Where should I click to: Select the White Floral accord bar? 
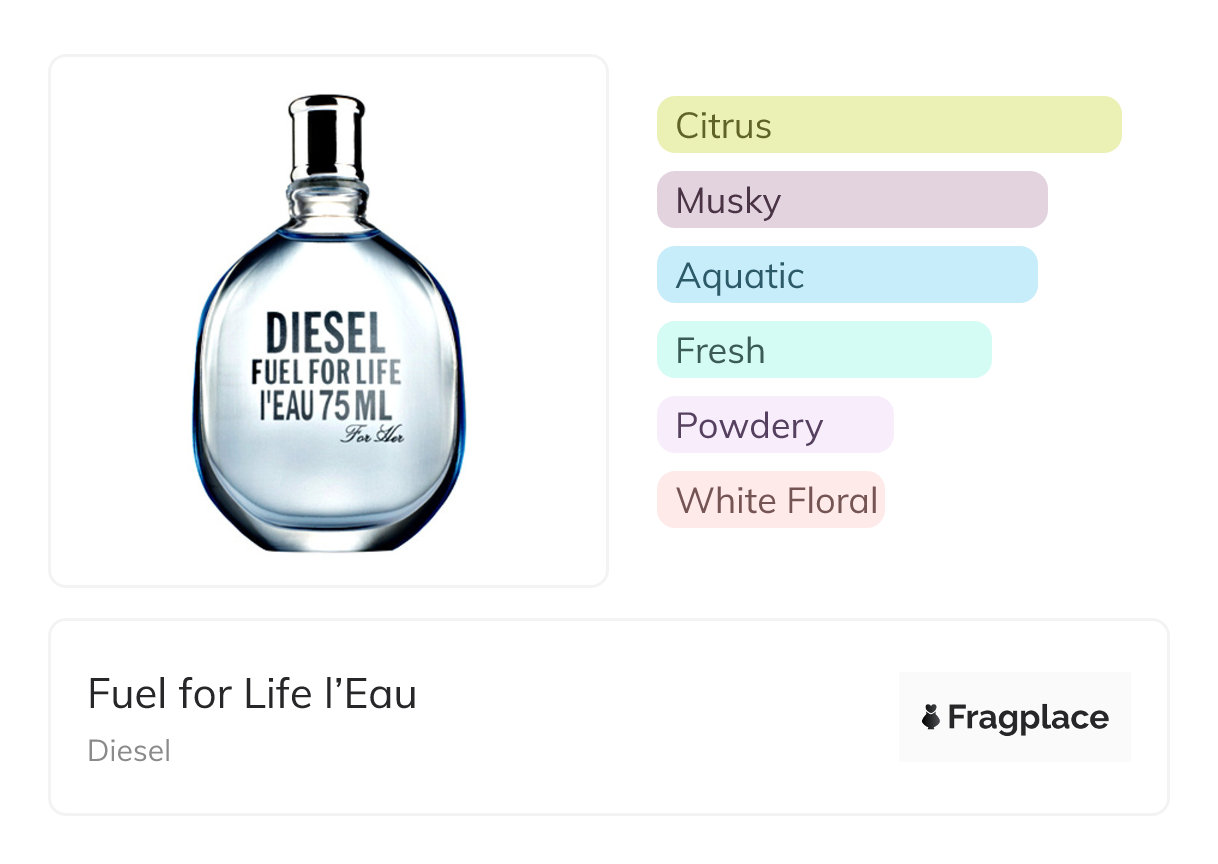tap(771, 500)
